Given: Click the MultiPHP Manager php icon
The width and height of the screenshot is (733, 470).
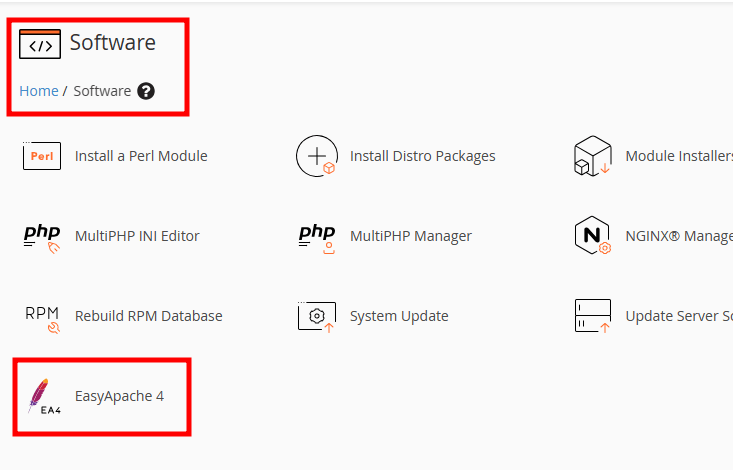Looking at the screenshot, I should [316, 238].
